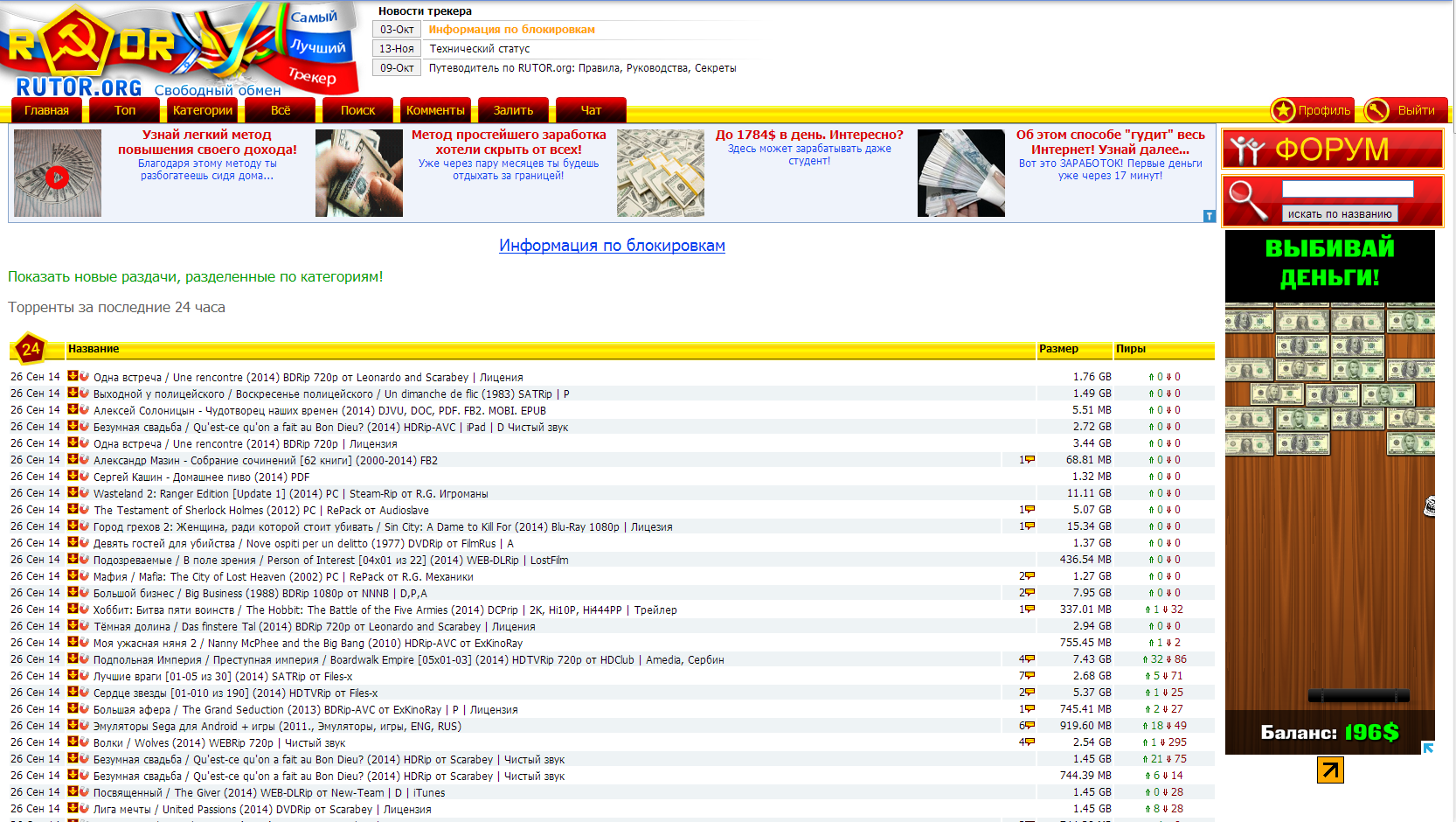The image size is (1456, 822).
Task: Click the size value '68.81 MB'
Action: pyautogui.click(x=1089, y=460)
